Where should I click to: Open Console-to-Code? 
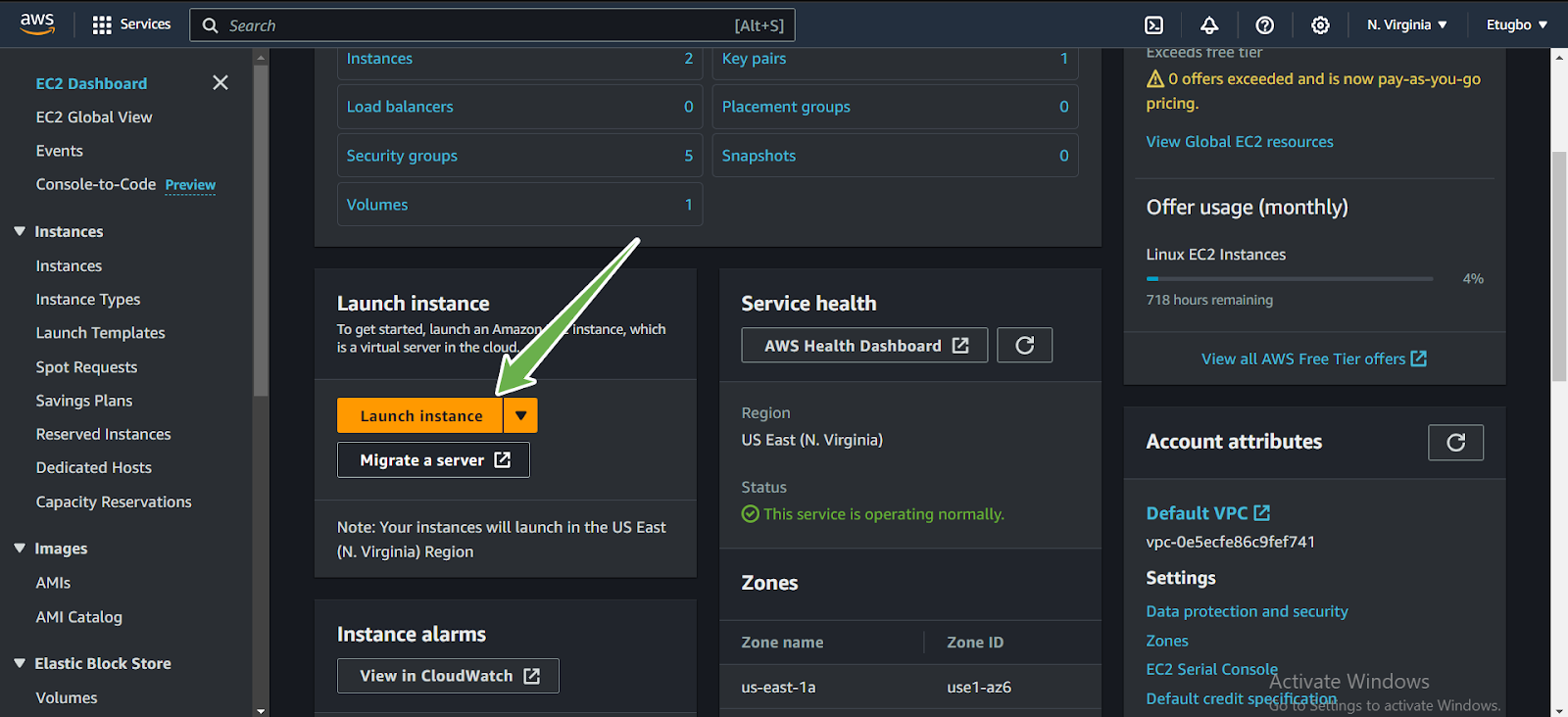[x=95, y=184]
